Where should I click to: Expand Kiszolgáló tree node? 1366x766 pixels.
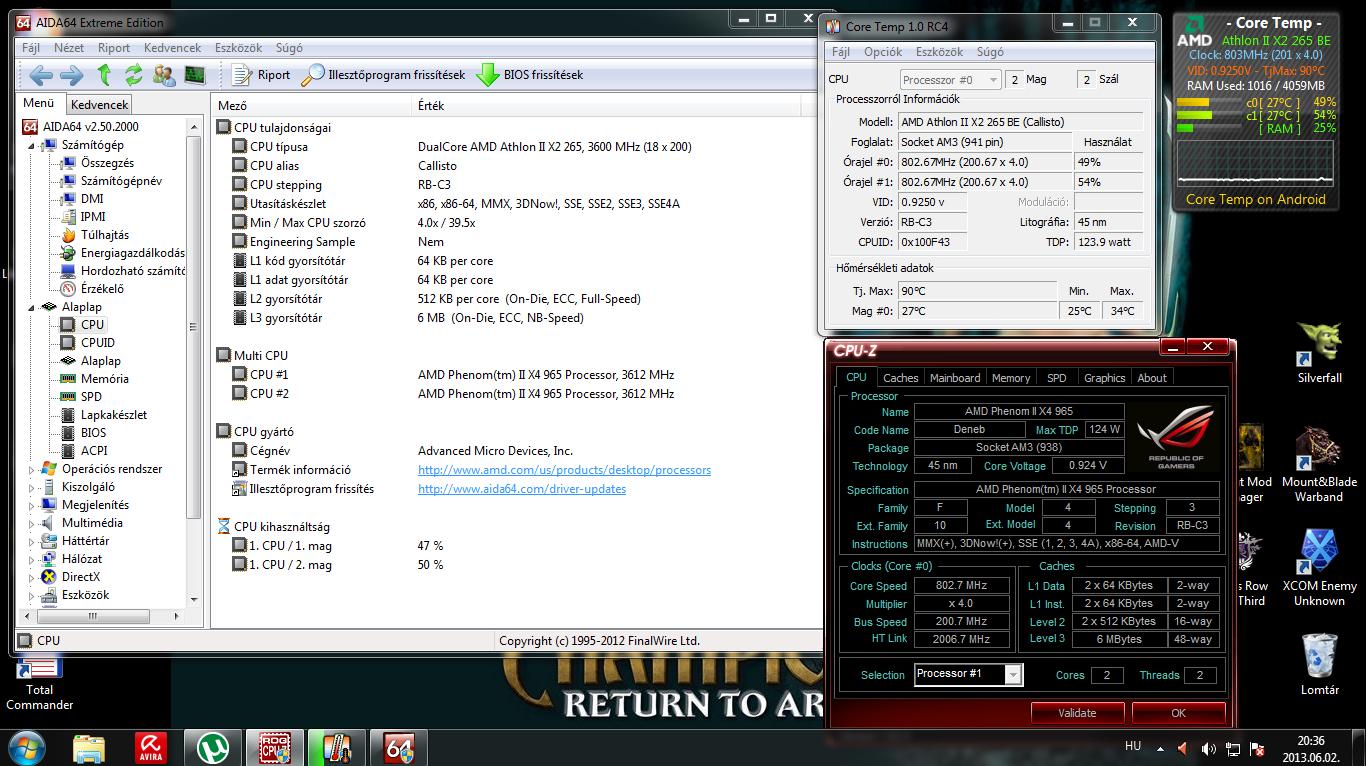[32, 487]
